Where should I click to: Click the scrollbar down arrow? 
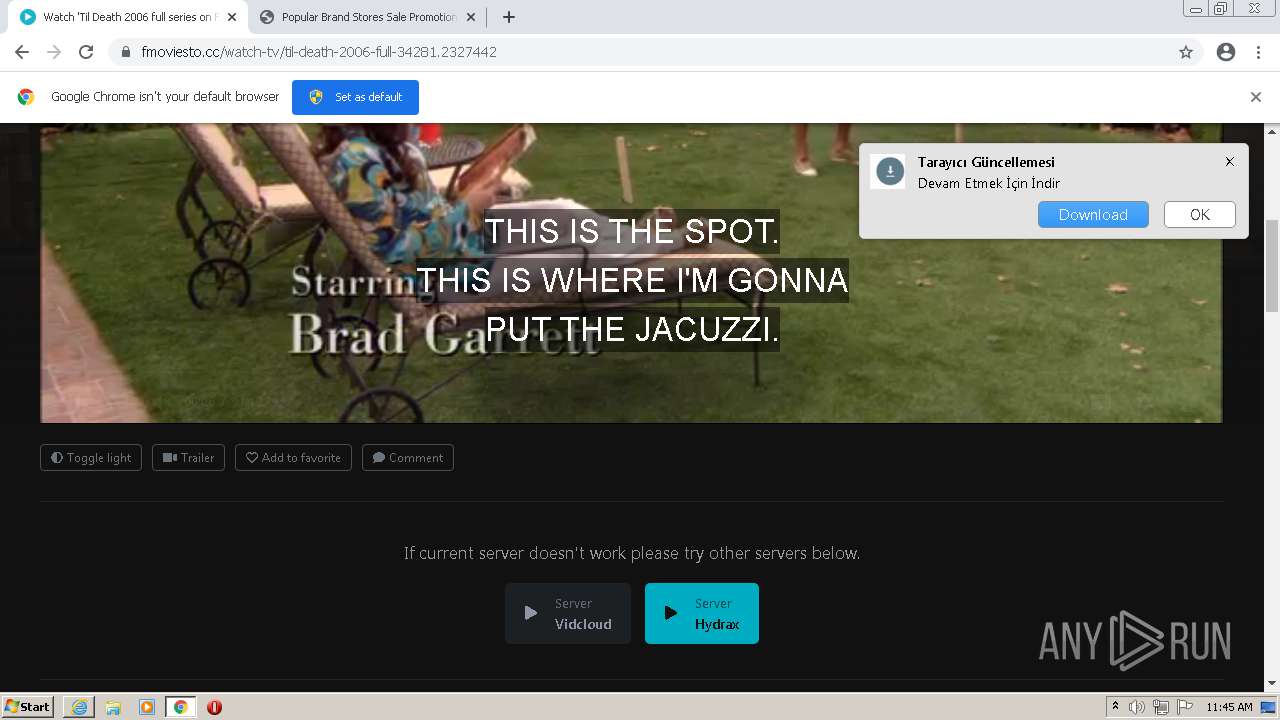tap(1272, 683)
